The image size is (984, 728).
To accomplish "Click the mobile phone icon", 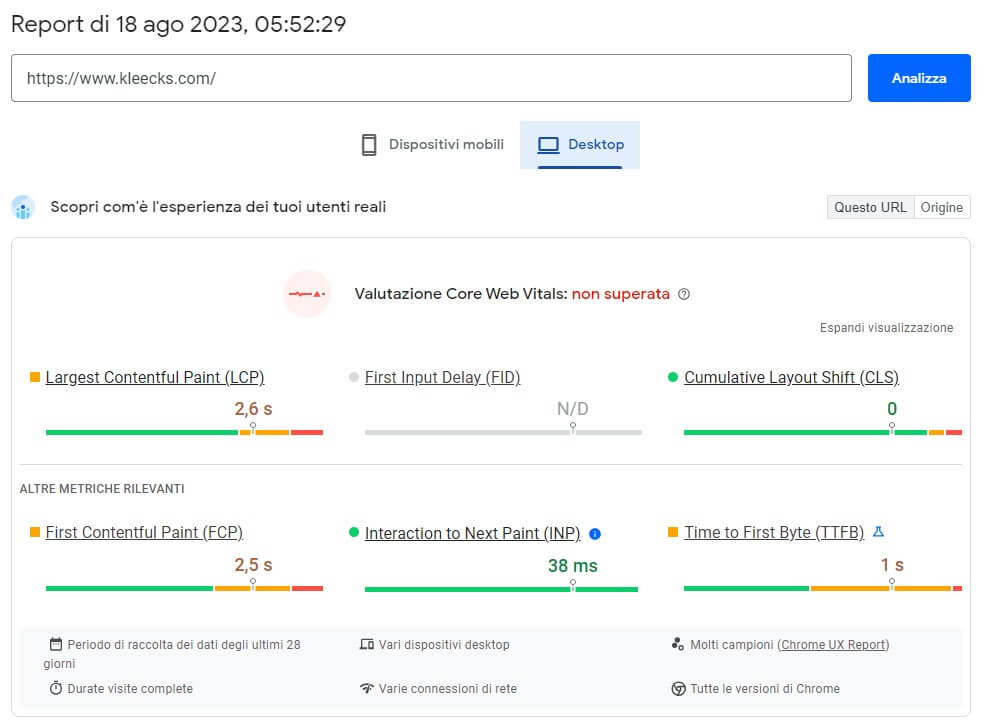I will click(x=369, y=145).
